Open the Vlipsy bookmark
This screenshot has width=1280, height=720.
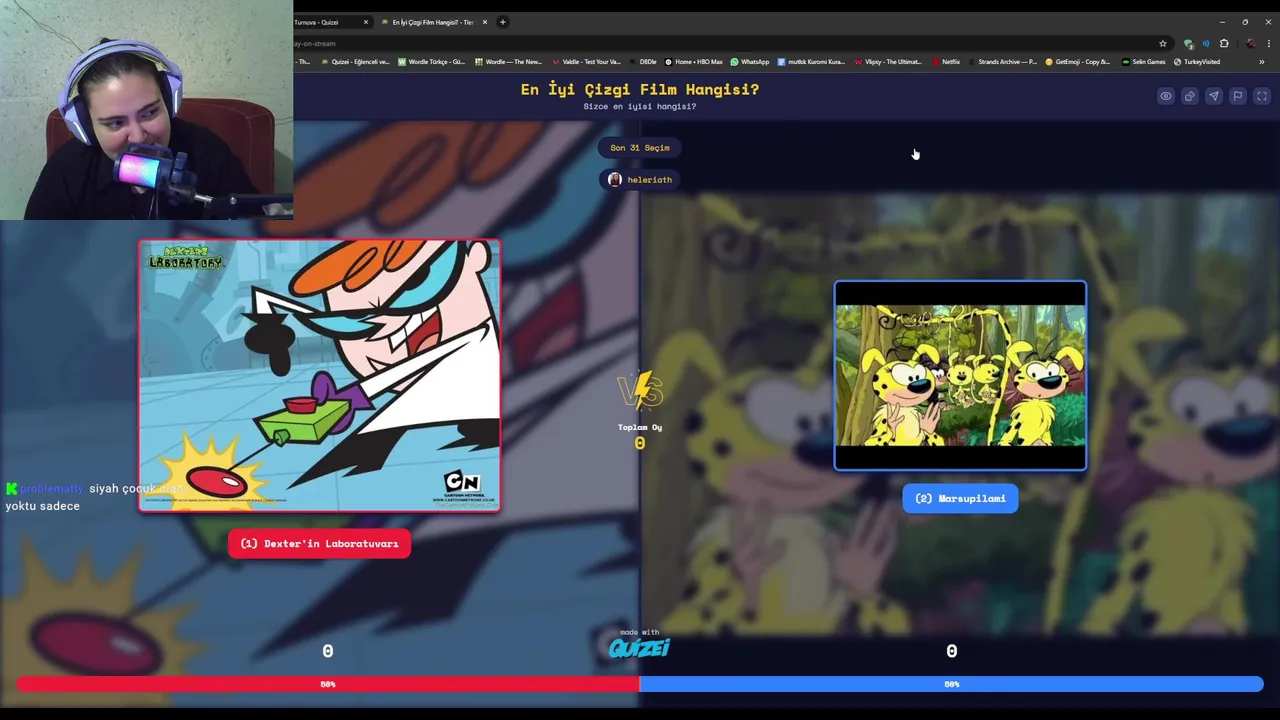pyautogui.click(x=888, y=62)
